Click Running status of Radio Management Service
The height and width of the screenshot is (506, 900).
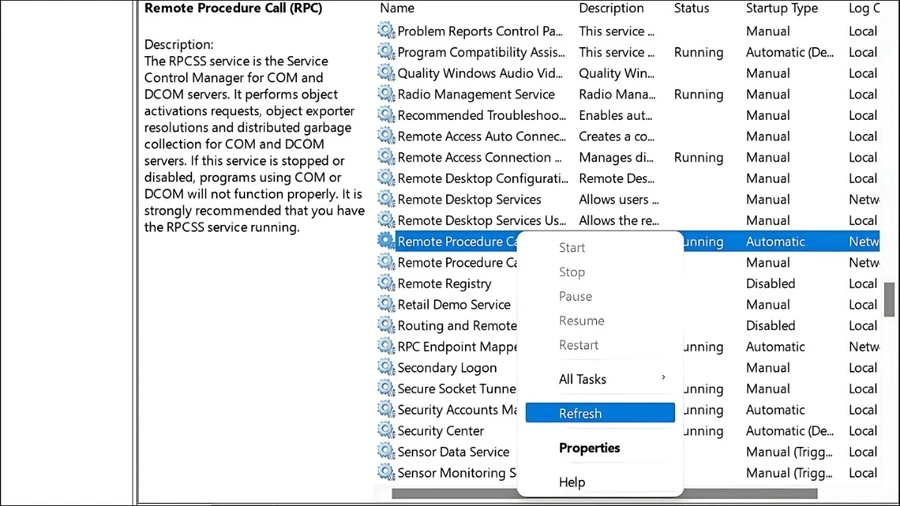[x=699, y=94]
